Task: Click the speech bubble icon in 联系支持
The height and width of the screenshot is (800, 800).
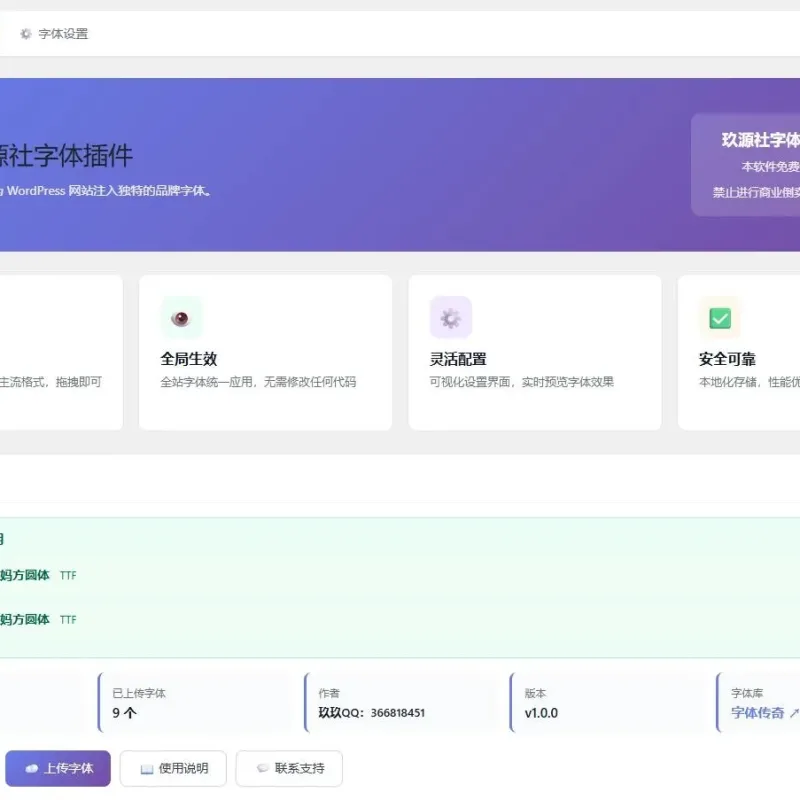Action: click(263, 768)
